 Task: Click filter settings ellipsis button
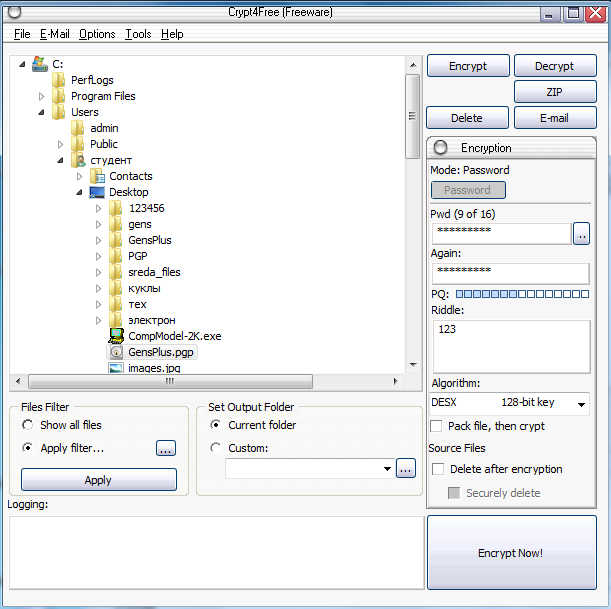pos(166,448)
